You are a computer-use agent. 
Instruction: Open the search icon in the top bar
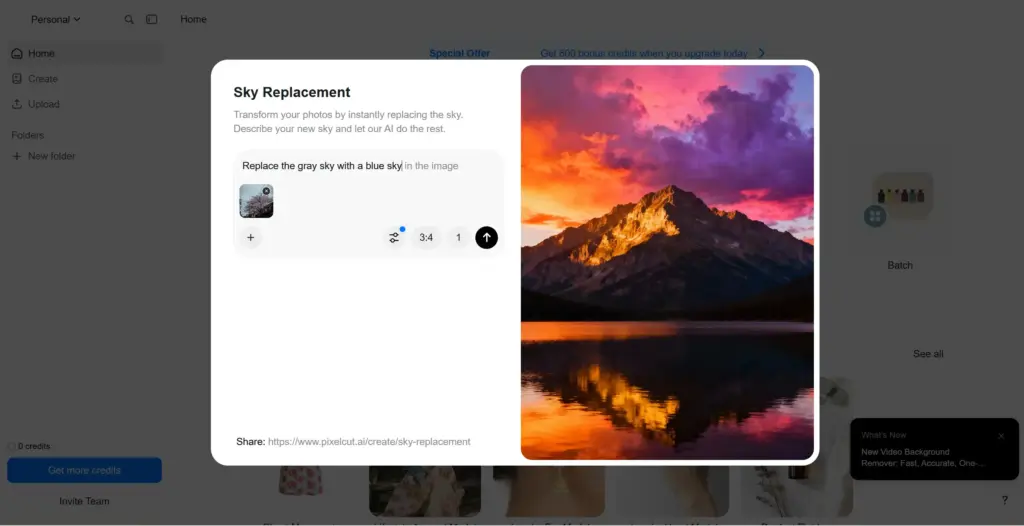pos(129,19)
